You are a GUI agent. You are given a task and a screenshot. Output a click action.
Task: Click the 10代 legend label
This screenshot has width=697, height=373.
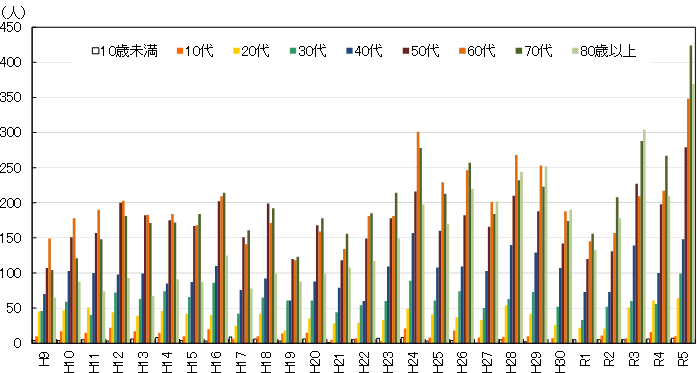199,51
